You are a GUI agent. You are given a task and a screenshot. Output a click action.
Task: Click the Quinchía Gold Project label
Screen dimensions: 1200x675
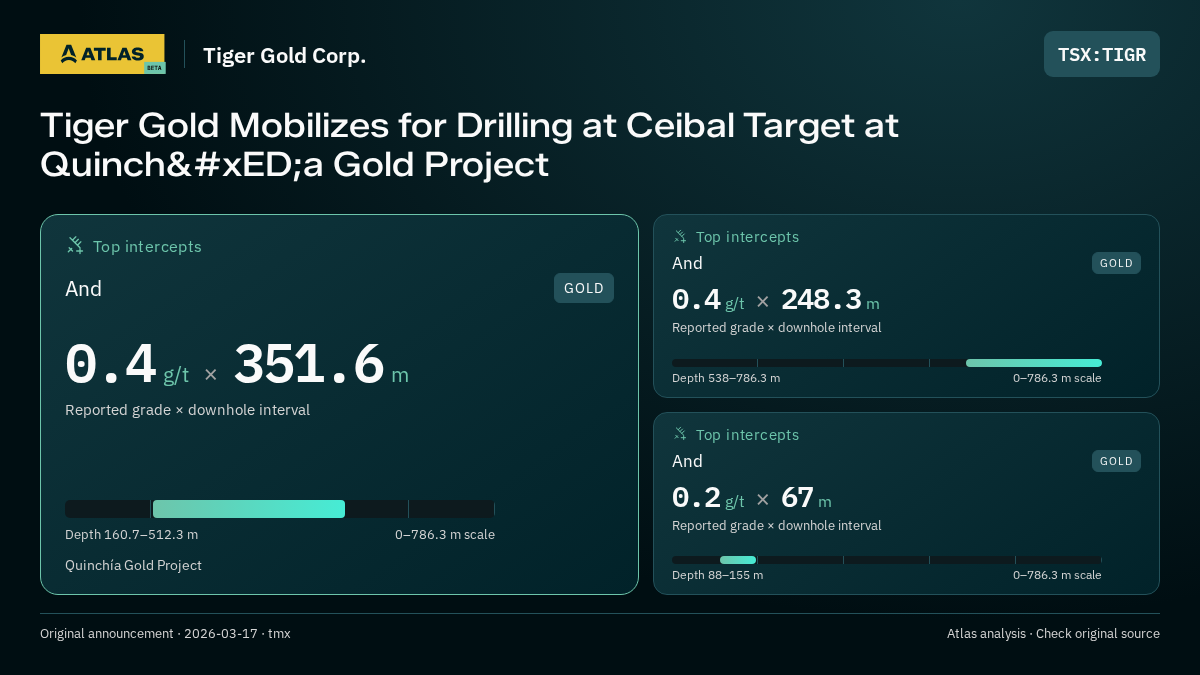(133, 565)
